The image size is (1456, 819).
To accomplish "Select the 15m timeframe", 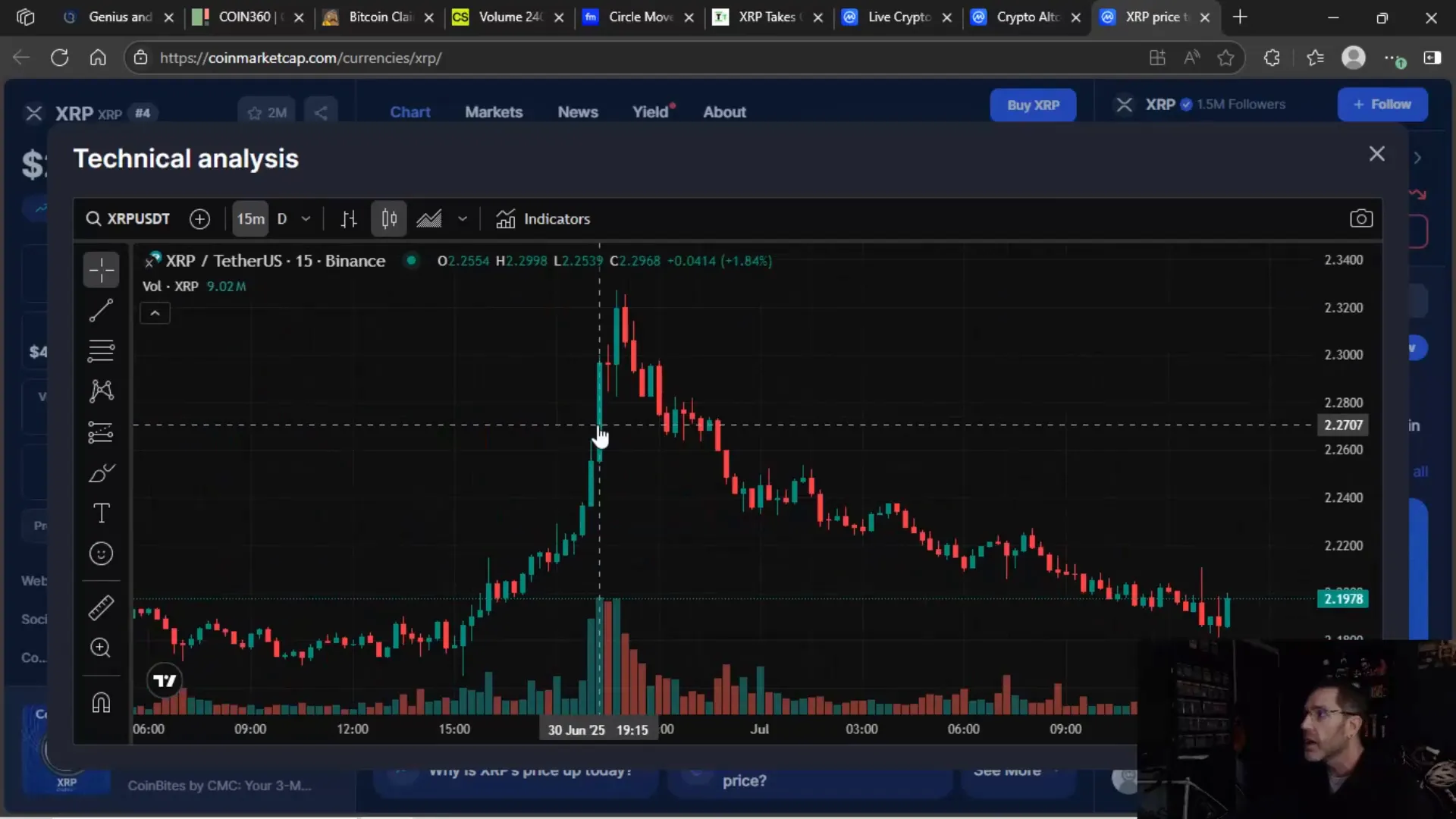I will pos(250,219).
